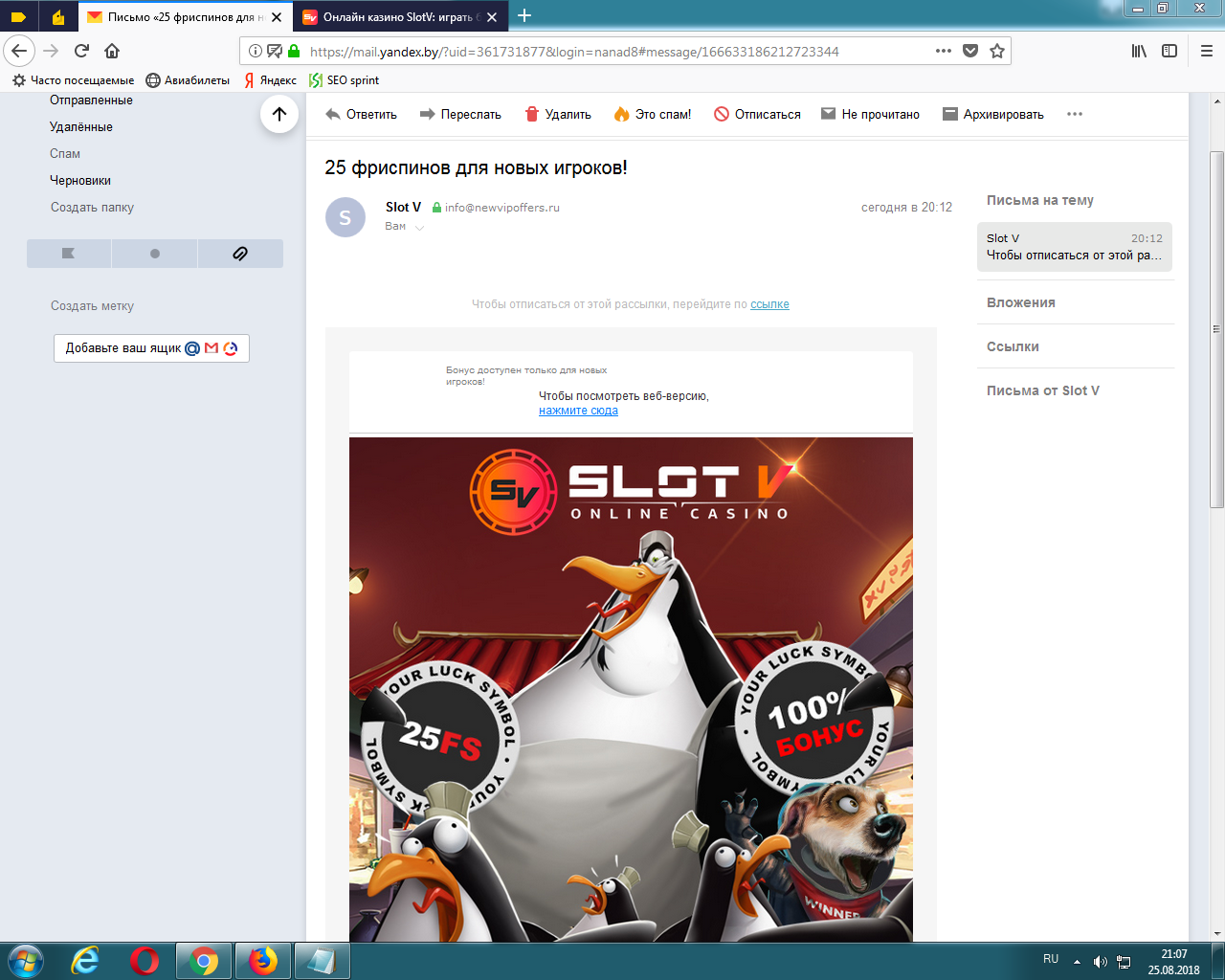Bookmark this page with the star icon

(x=997, y=51)
